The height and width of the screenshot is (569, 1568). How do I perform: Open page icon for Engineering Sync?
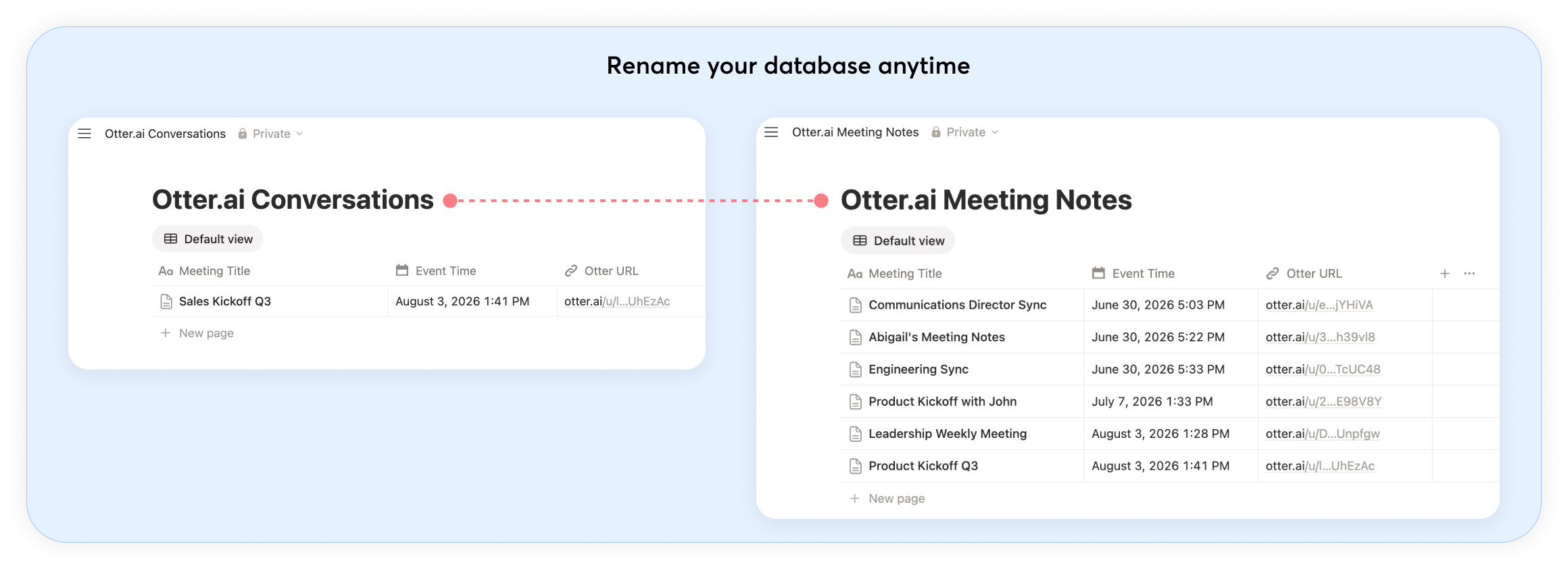tap(856, 370)
